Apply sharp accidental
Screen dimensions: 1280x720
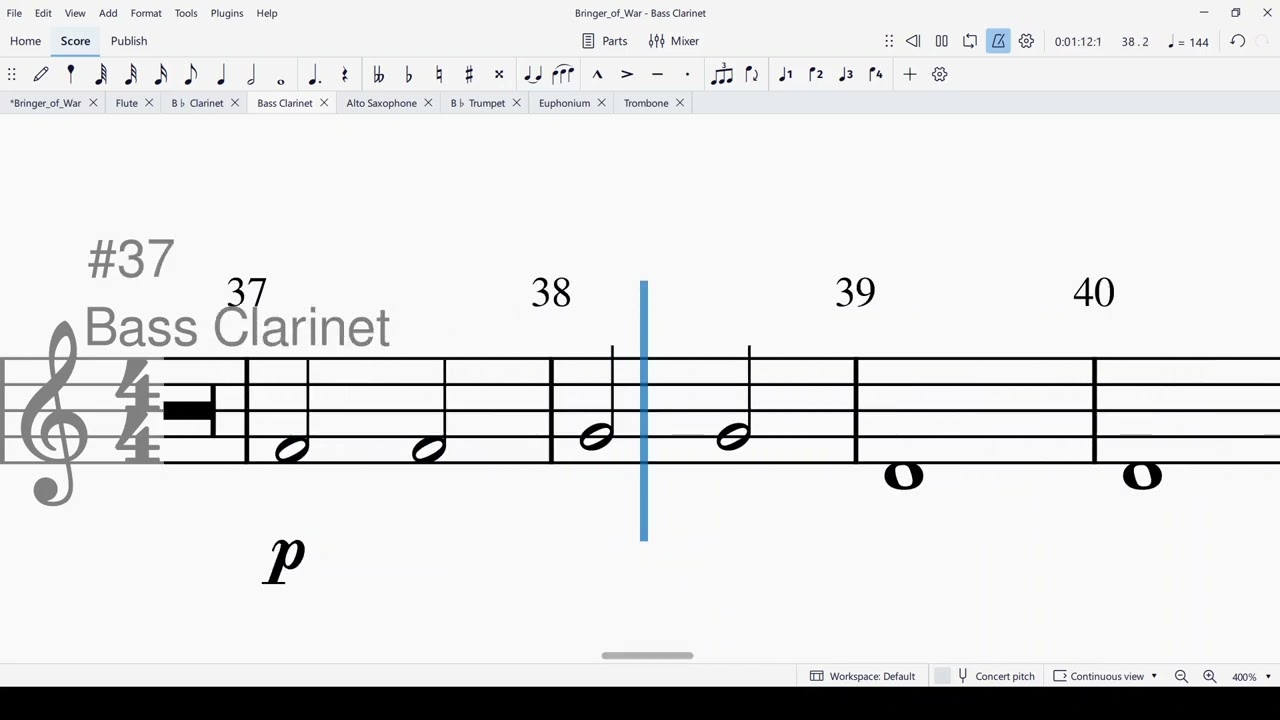click(468, 74)
